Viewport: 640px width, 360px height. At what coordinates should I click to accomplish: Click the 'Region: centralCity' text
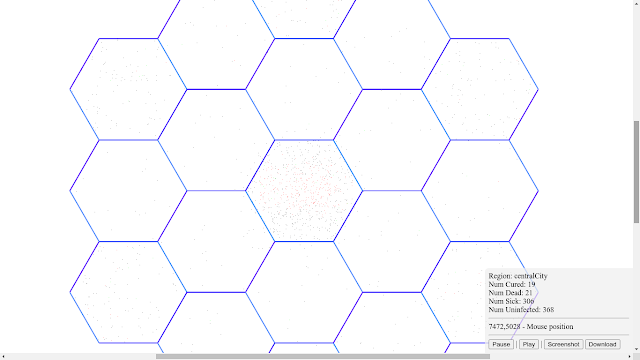(518, 276)
